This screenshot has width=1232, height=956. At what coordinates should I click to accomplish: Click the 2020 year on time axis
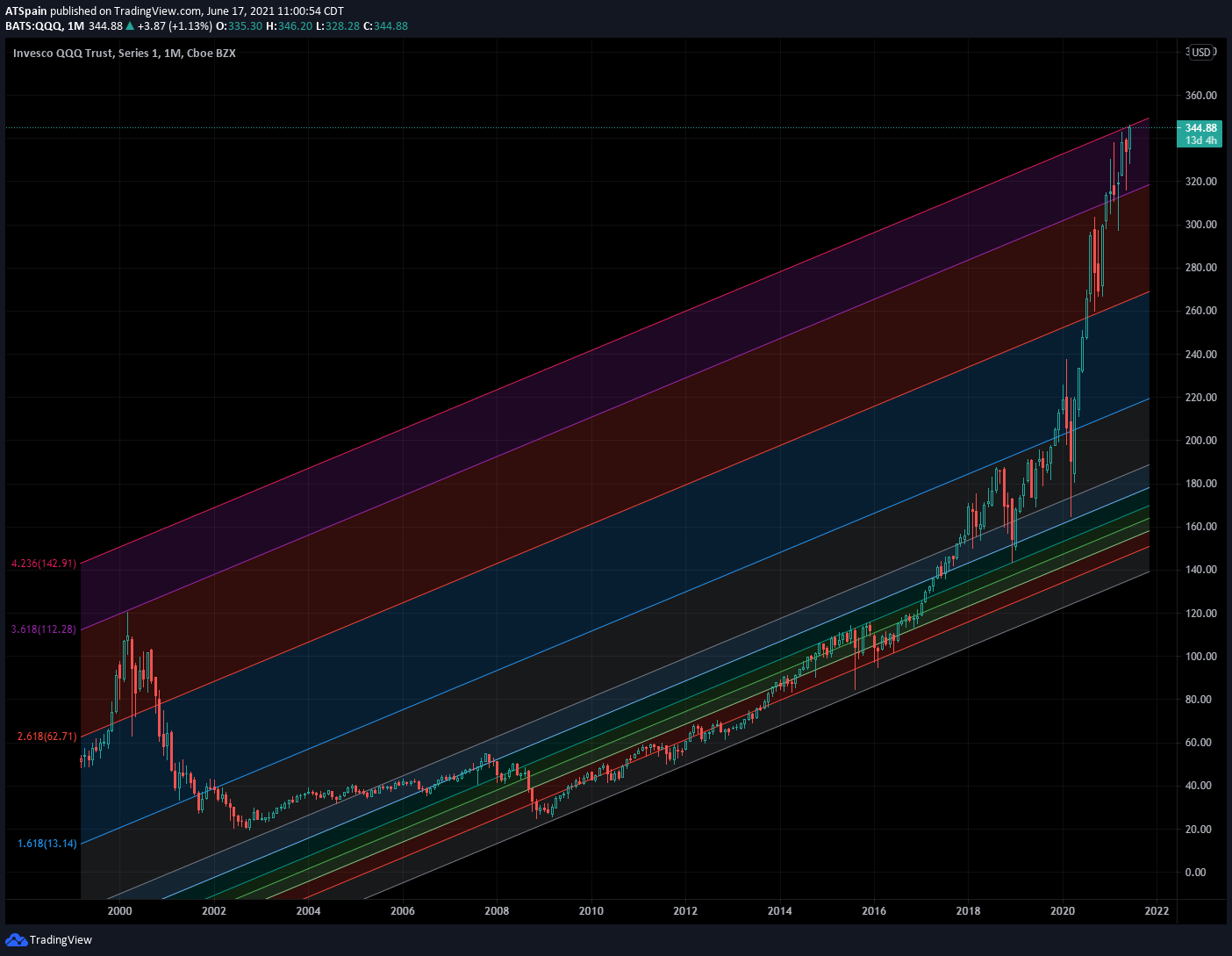tap(1063, 911)
